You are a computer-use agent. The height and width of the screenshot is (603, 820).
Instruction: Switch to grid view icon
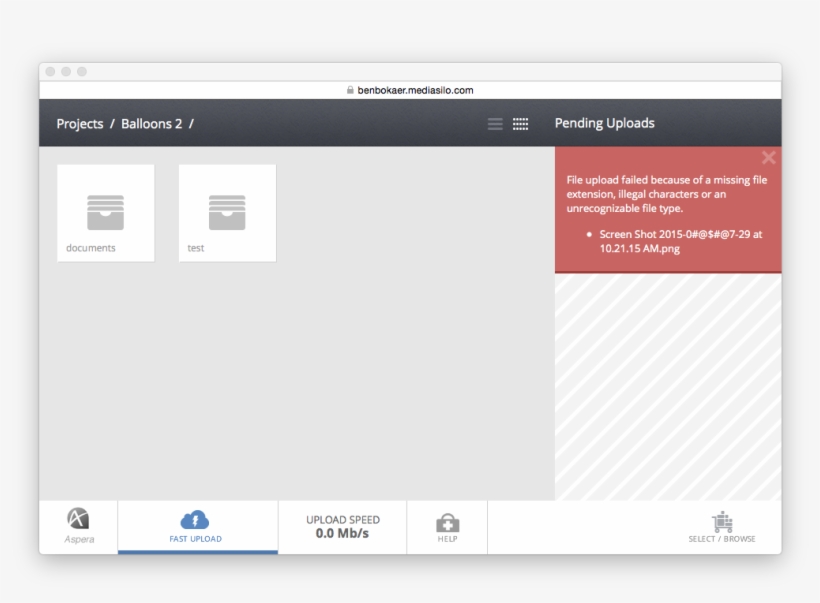520,124
